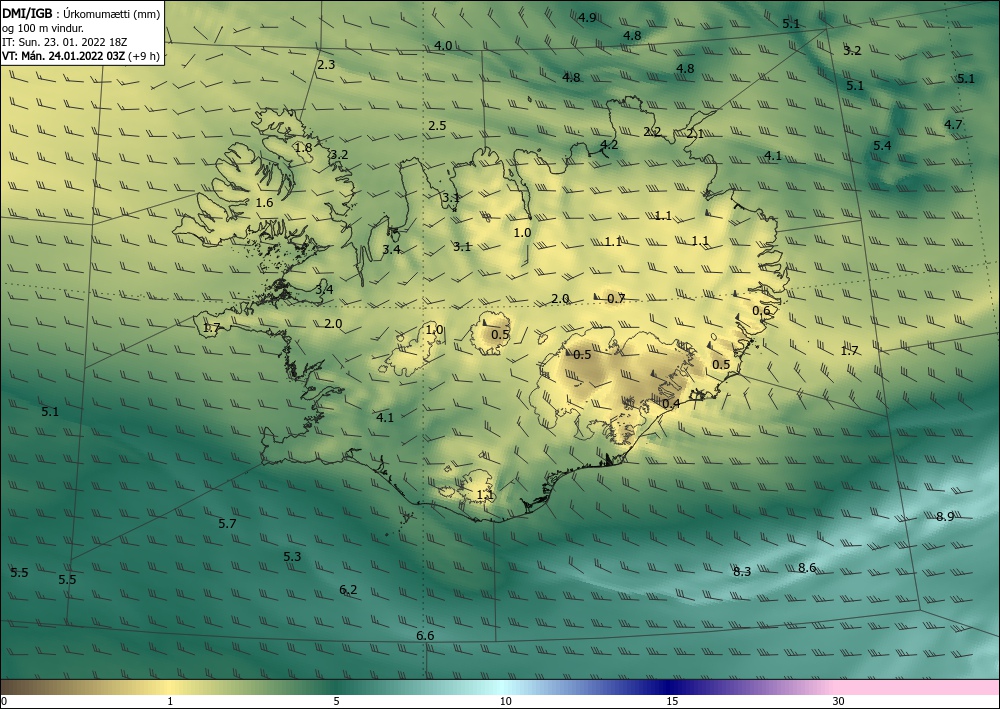Click the precipitable water value 4.9

tap(587, 18)
